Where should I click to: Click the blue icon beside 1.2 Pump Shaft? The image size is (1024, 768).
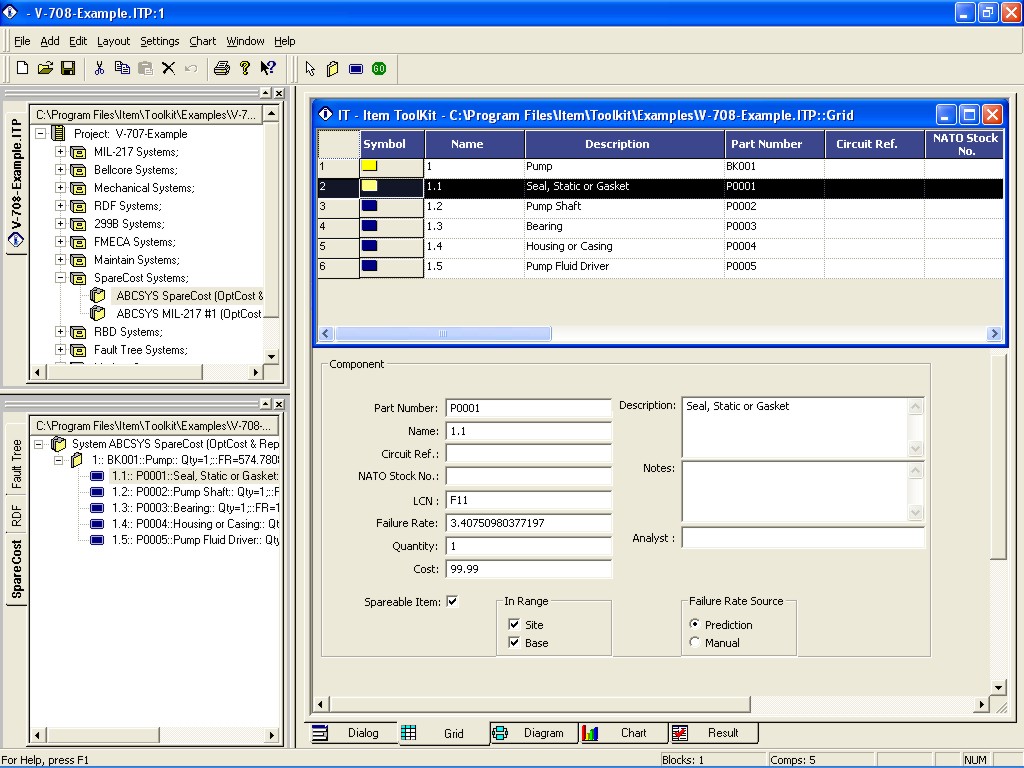click(97, 492)
